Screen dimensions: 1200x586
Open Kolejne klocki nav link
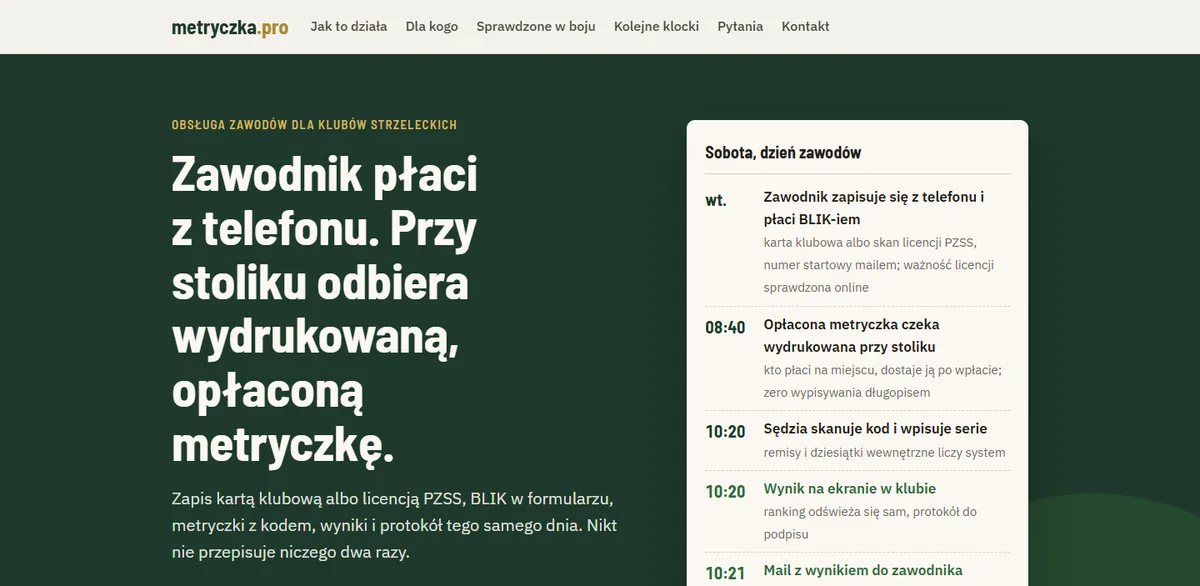[x=657, y=27]
